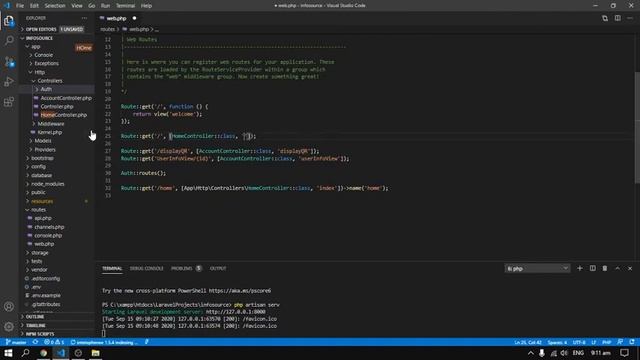Screen dimensions: 640x360
Task: Open the Manage gear icon
Action: pyautogui.click(x=9, y=327)
